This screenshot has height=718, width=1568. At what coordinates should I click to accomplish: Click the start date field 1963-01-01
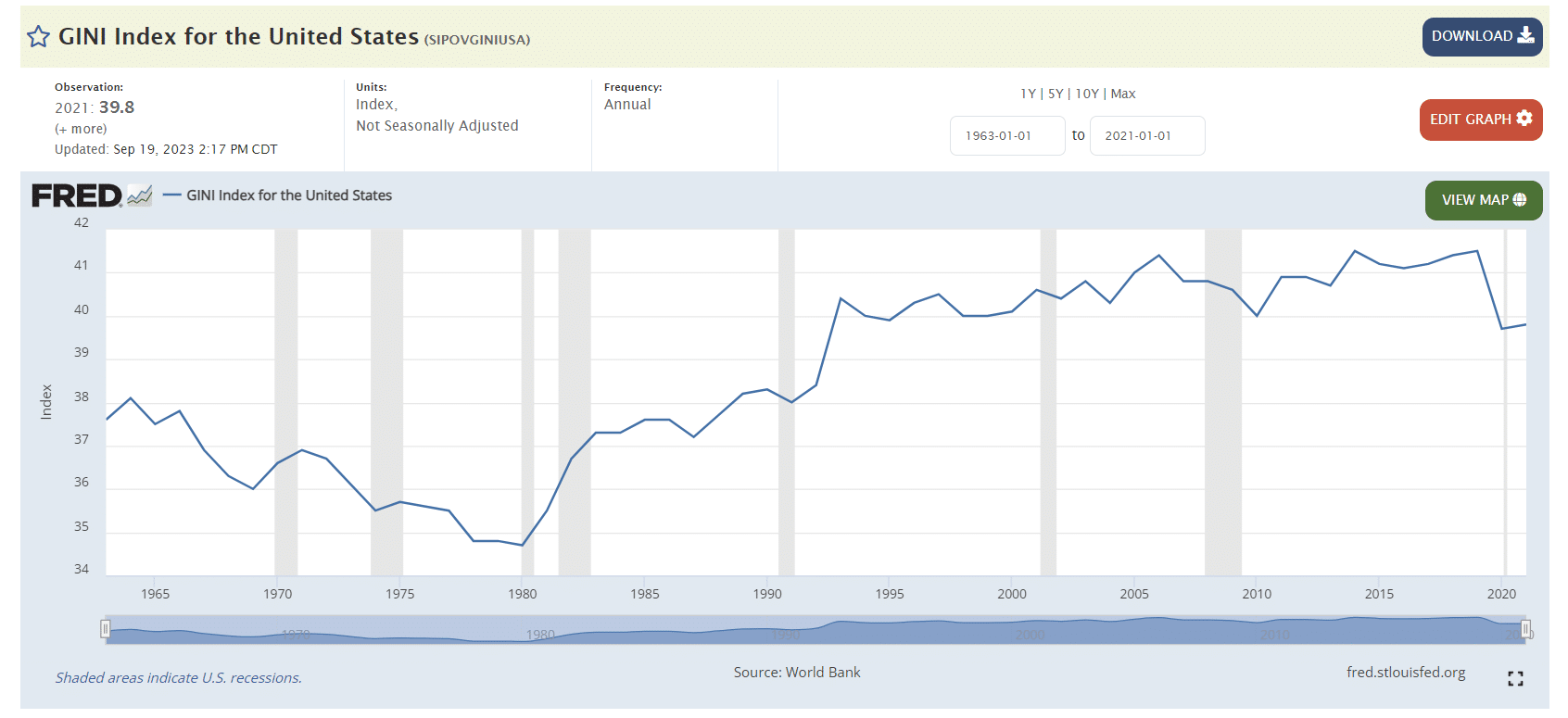pos(1006,136)
